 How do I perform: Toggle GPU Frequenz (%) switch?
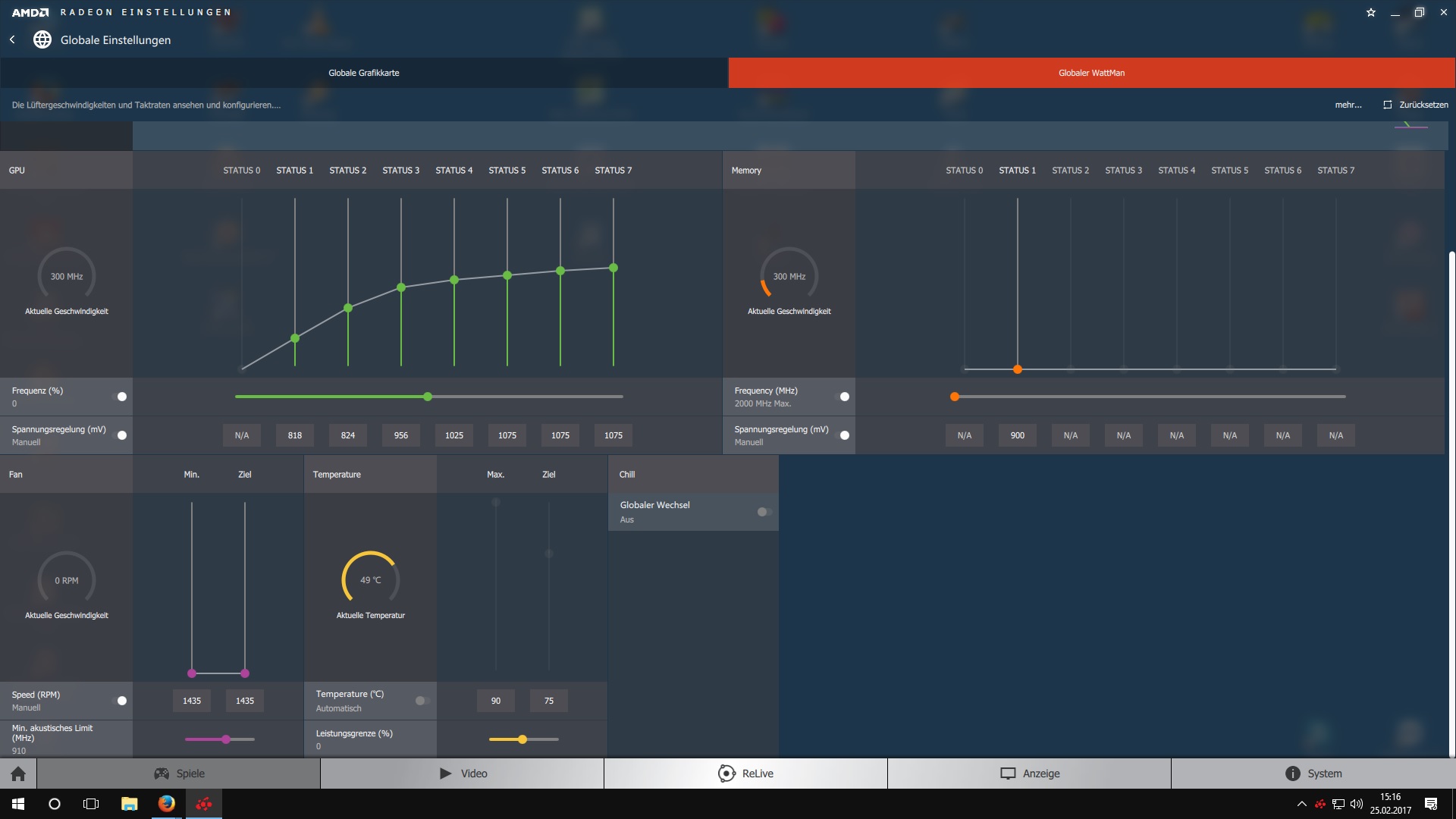tap(120, 397)
